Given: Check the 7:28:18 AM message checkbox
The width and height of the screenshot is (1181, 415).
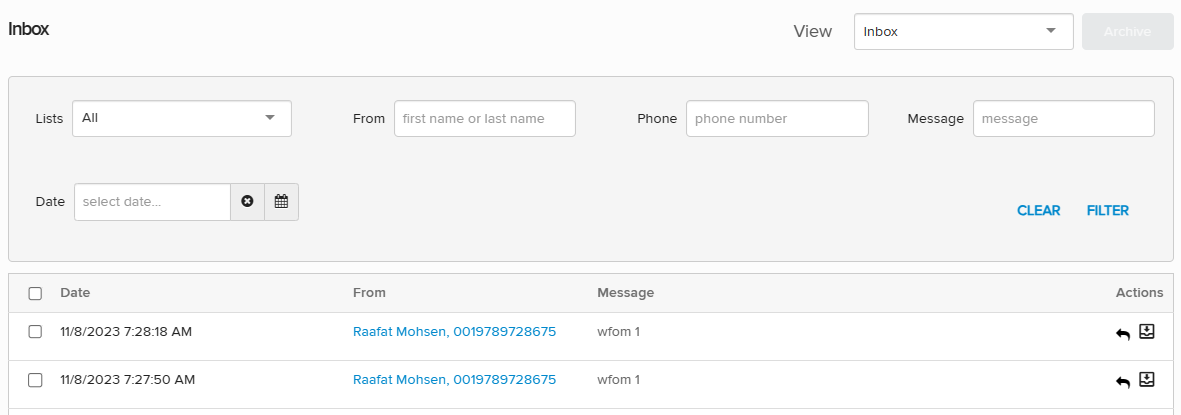Looking at the screenshot, I should click(35, 332).
